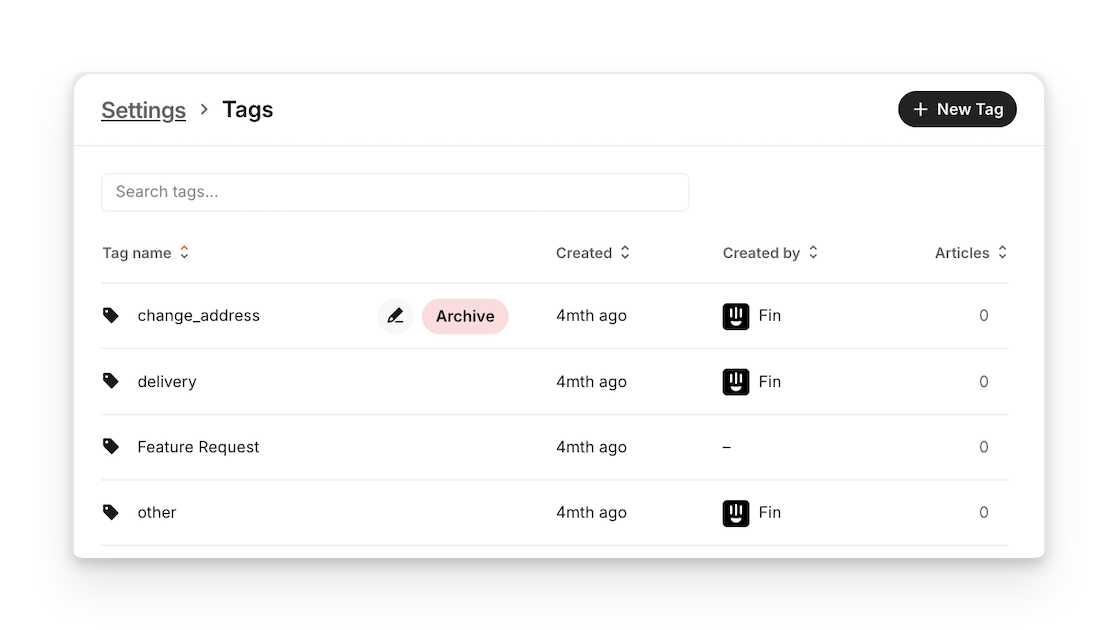Archive the change_address tag
The width and height of the screenshot is (1118, 630).
click(x=465, y=316)
